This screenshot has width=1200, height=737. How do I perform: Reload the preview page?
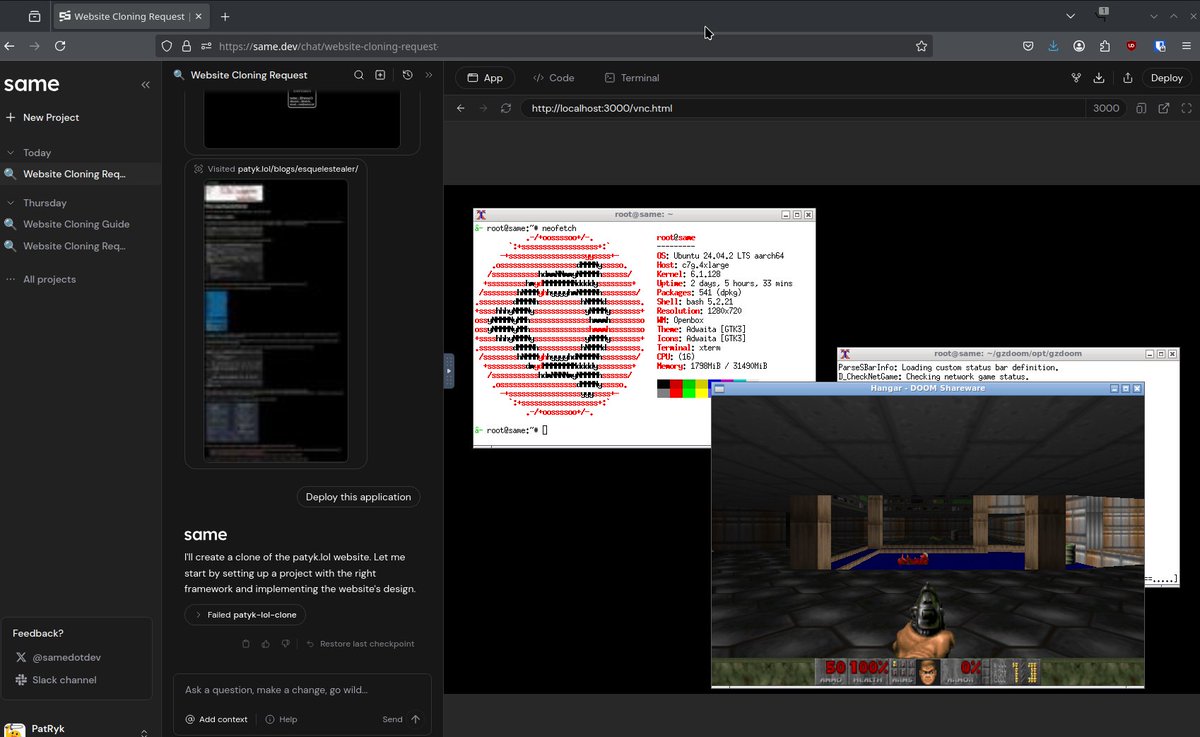(506, 108)
